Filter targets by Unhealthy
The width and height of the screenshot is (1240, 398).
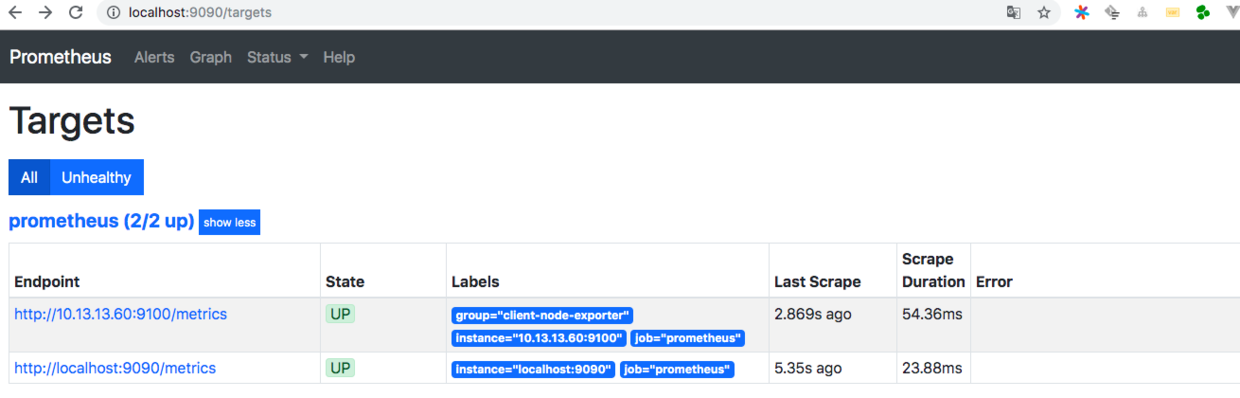pos(96,177)
